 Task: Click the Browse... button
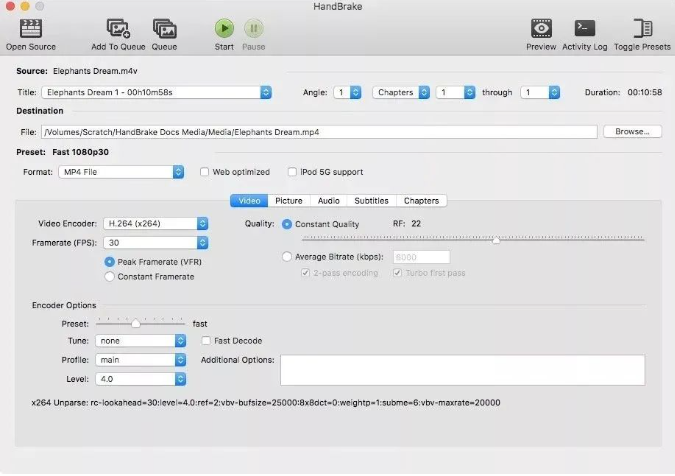pyautogui.click(x=631, y=131)
